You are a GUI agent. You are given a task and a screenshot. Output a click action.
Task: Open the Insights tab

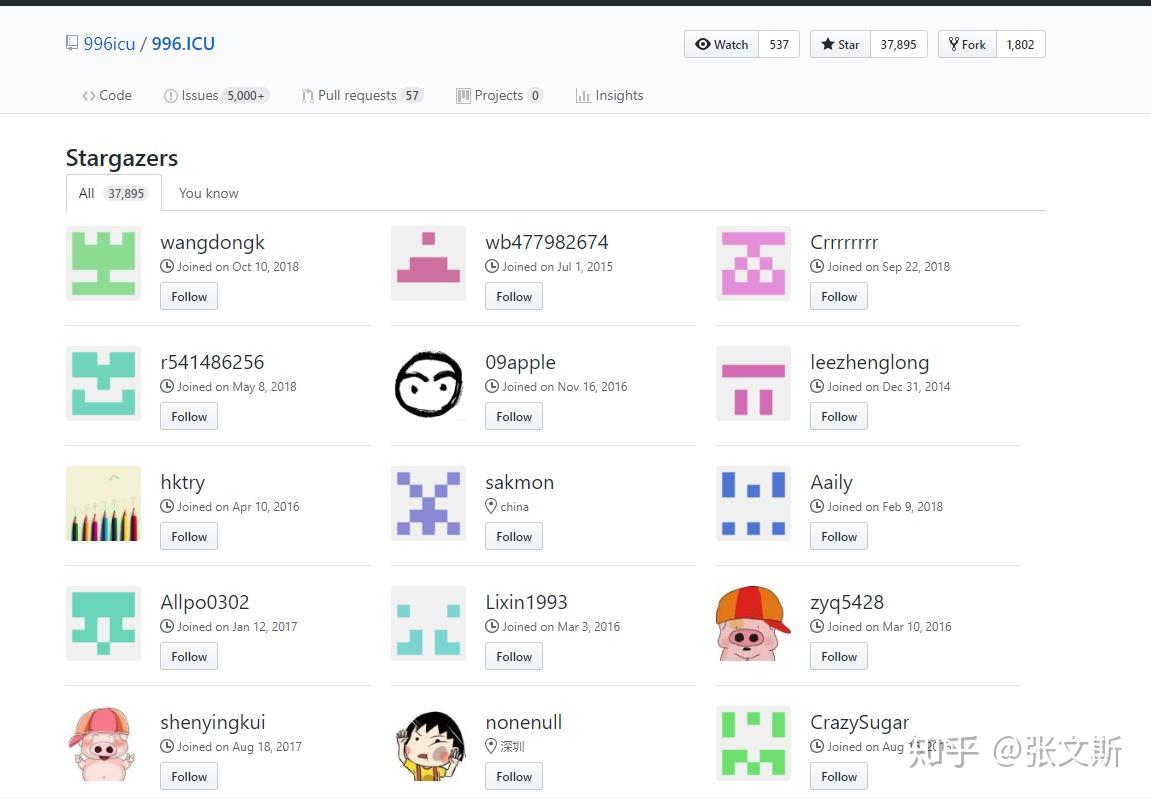click(609, 95)
